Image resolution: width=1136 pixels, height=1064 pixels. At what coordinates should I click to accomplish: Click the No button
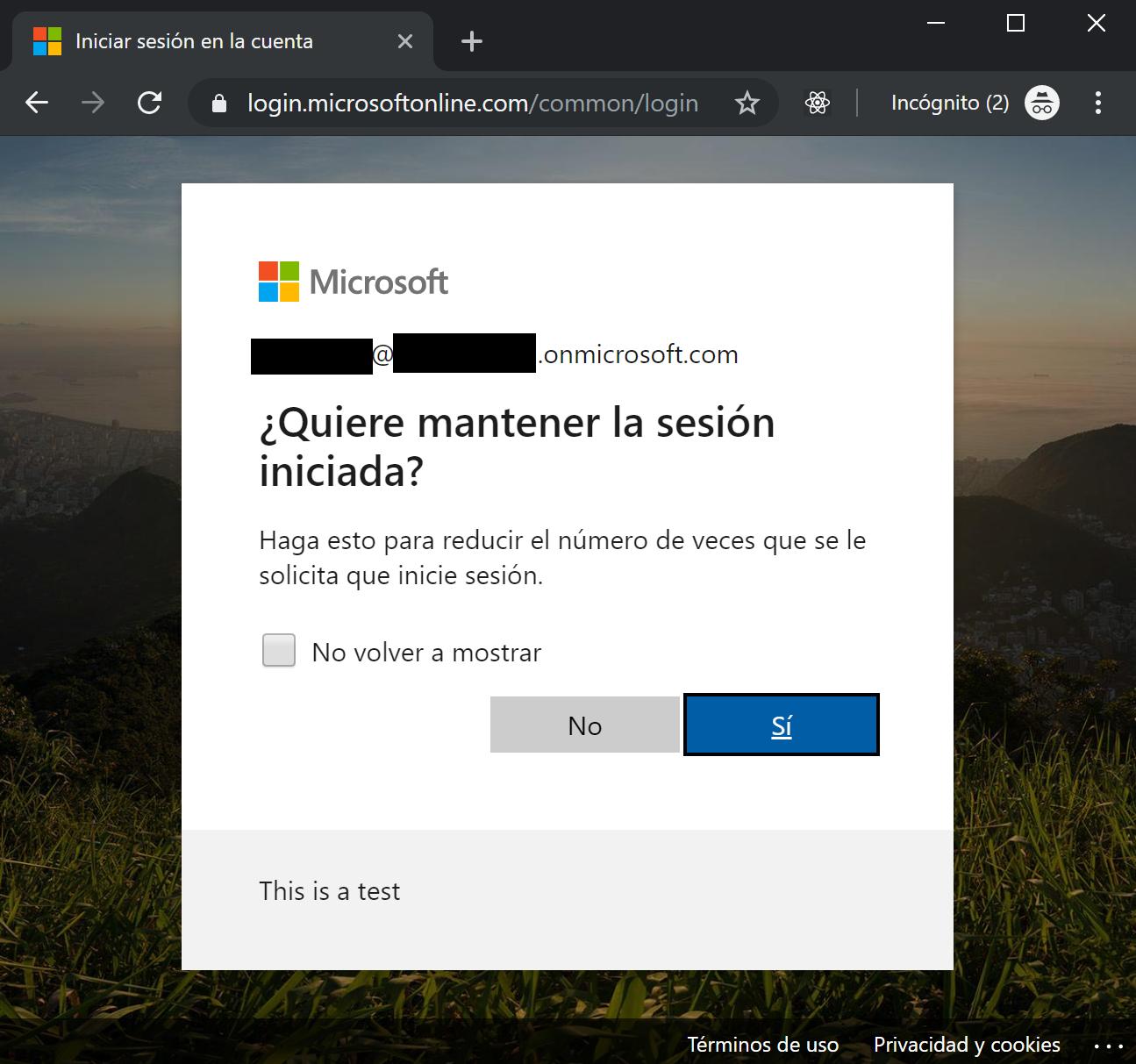585,725
